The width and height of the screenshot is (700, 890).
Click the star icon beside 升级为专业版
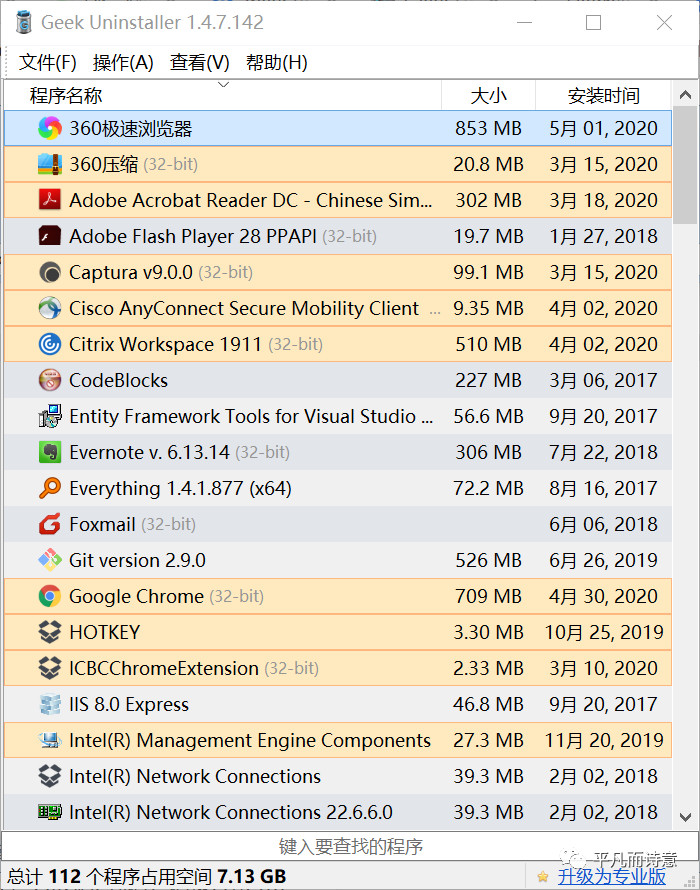543,876
